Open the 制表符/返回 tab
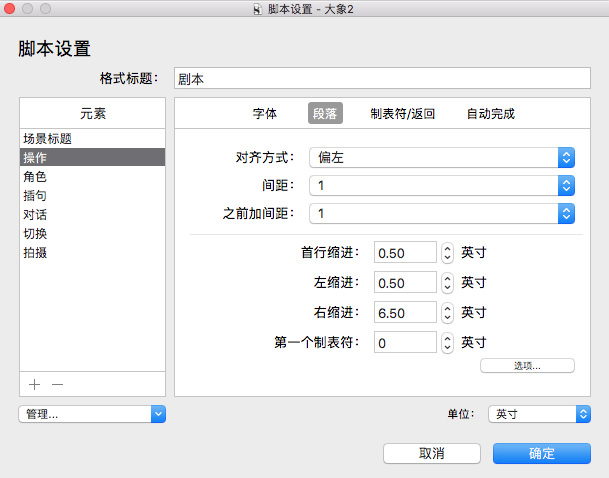This screenshot has height=478, width=609. click(x=403, y=113)
